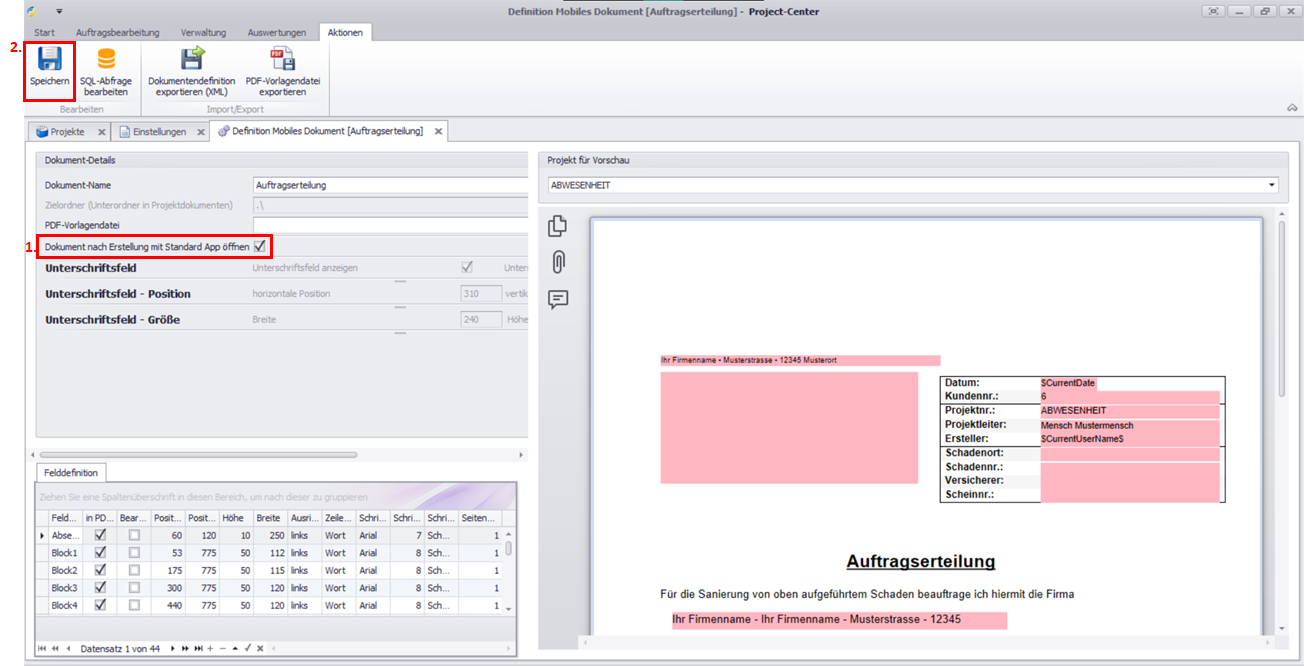1304x666 pixels.
Task: Uncheck 'in PDF' checkbox for Block1 row
Action: (x=99, y=553)
